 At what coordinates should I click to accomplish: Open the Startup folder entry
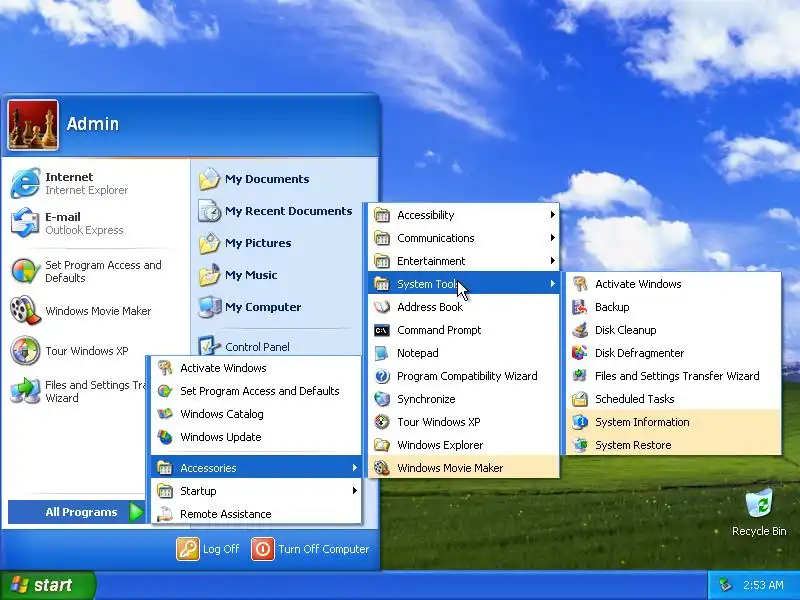coord(256,491)
